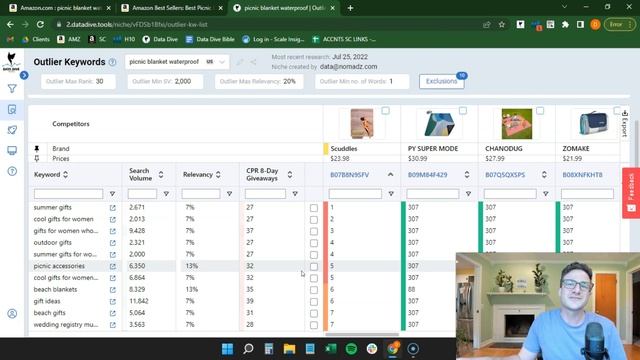Image resolution: width=640 pixels, height=360 pixels.
Task: Check the picnic accessories row checkbox
Action: (x=313, y=267)
